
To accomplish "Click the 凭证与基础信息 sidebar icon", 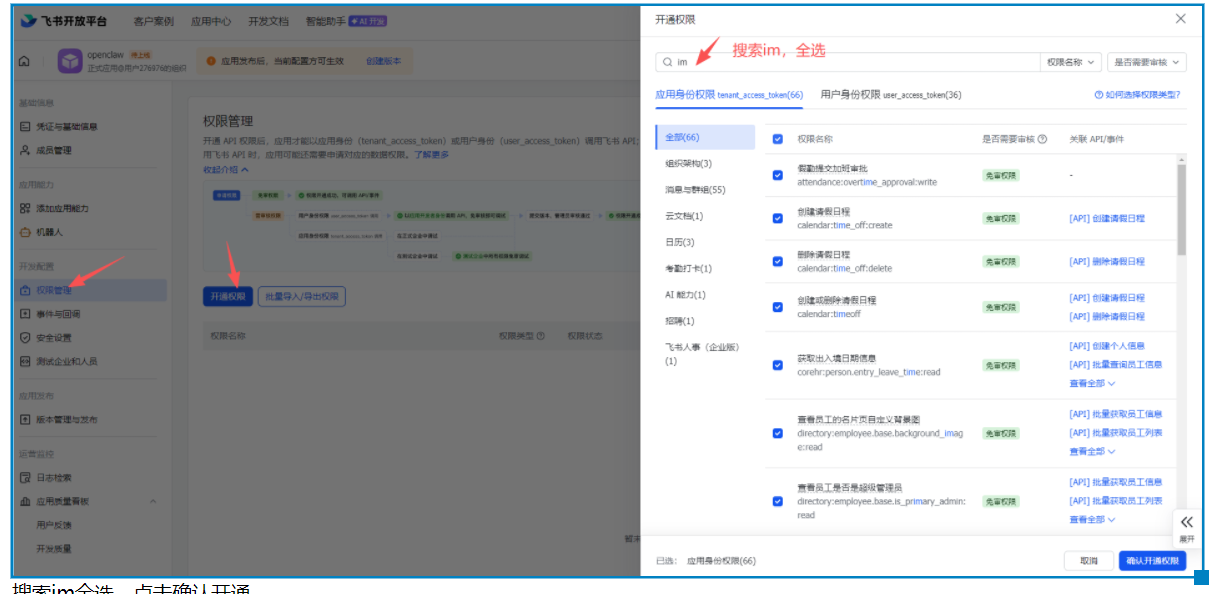I will tap(26, 127).
